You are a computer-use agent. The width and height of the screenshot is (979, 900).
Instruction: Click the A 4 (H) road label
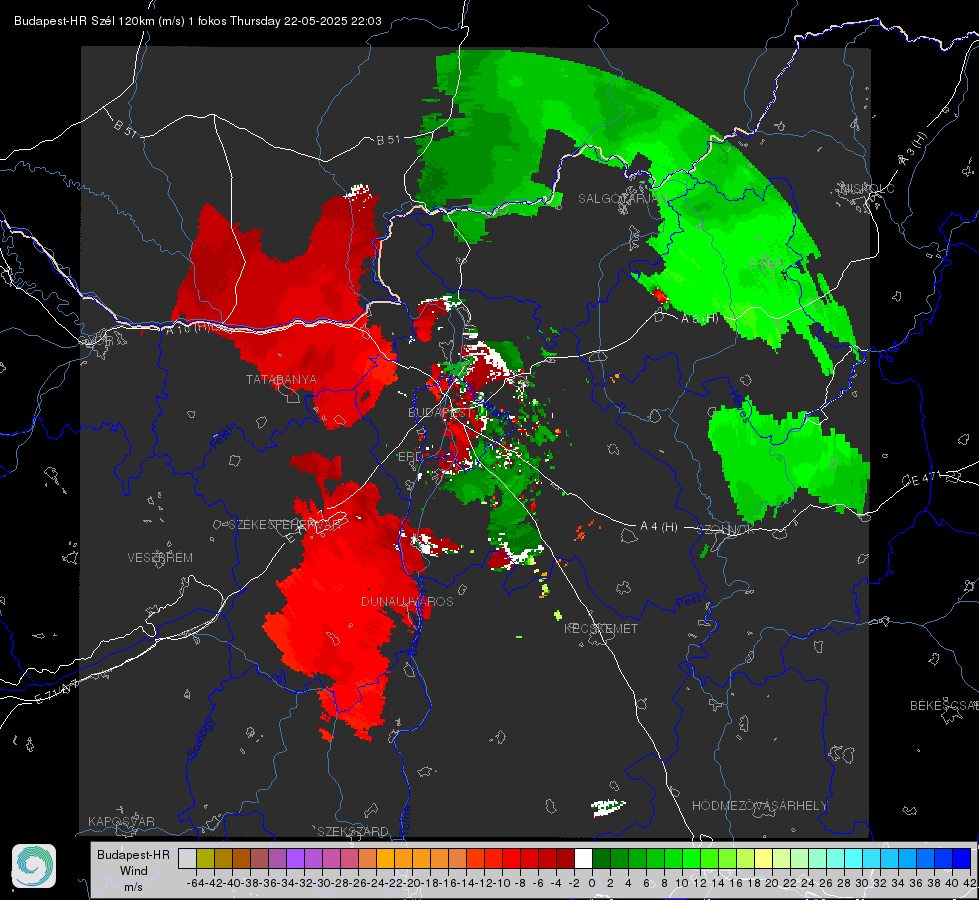659,527
